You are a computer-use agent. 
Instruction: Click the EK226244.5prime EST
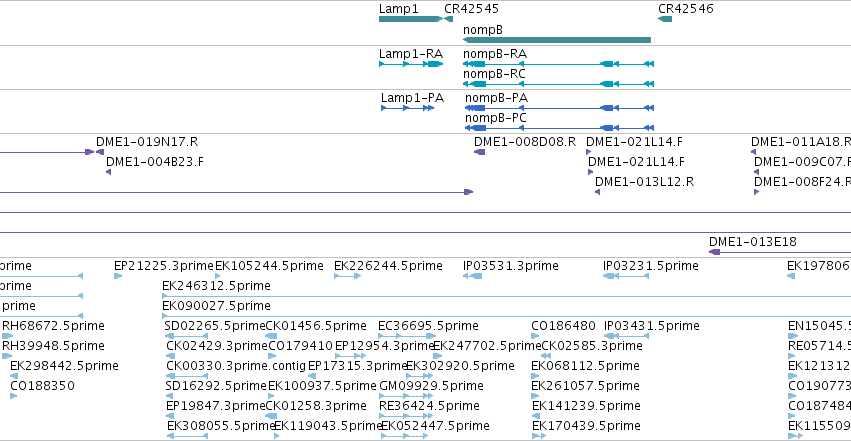click(x=347, y=276)
